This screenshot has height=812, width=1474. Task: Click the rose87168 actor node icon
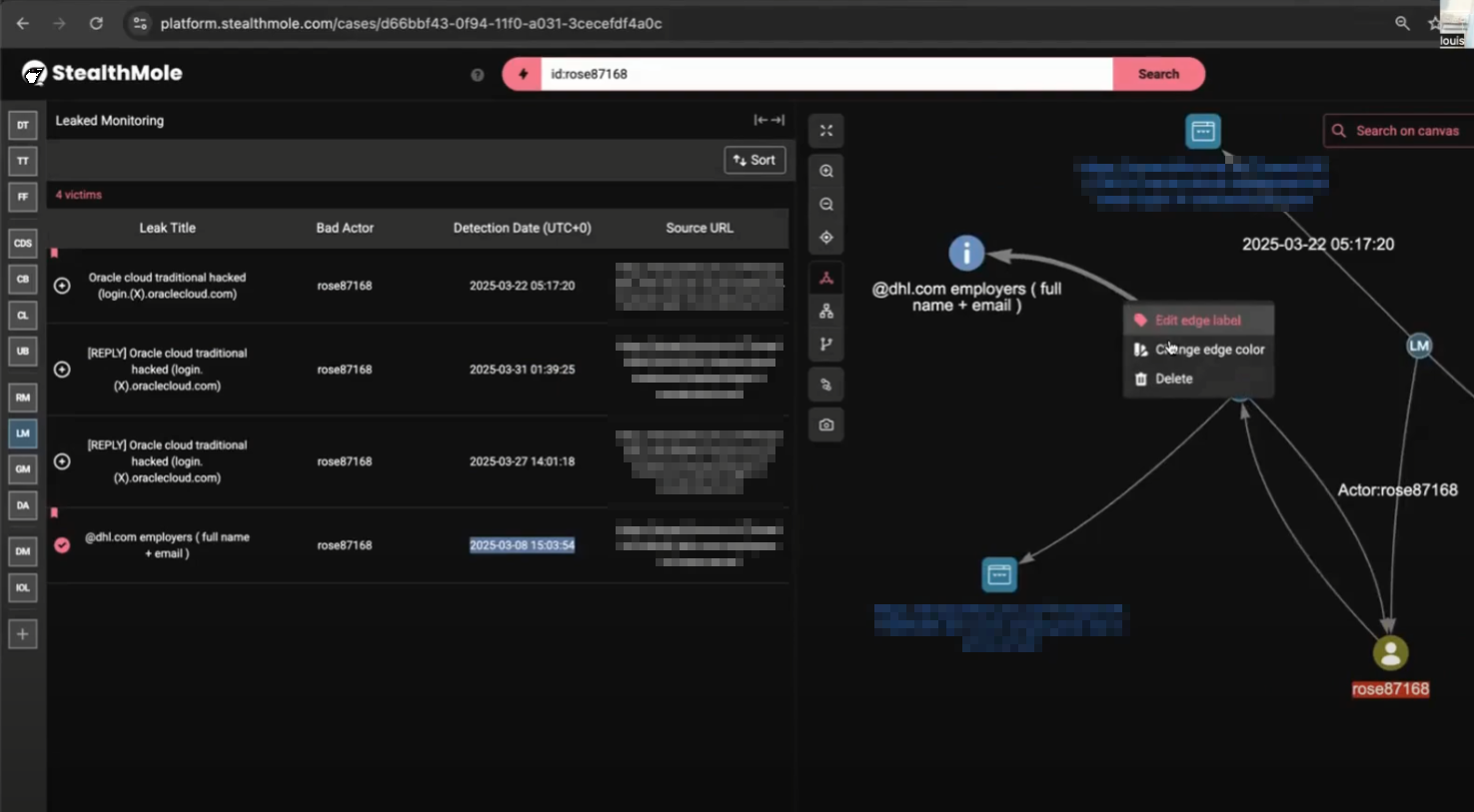(1389, 653)
